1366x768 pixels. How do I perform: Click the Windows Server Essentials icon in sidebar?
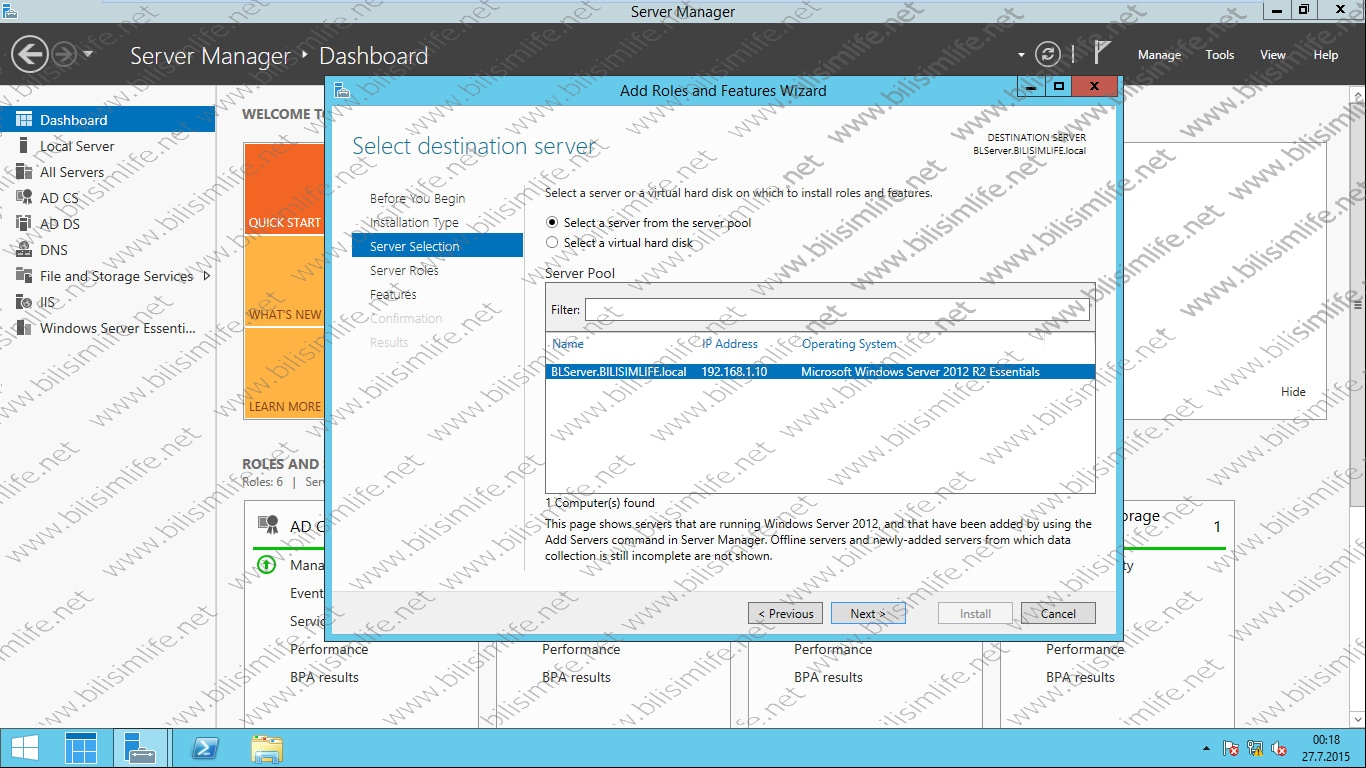tap(24, 328)
